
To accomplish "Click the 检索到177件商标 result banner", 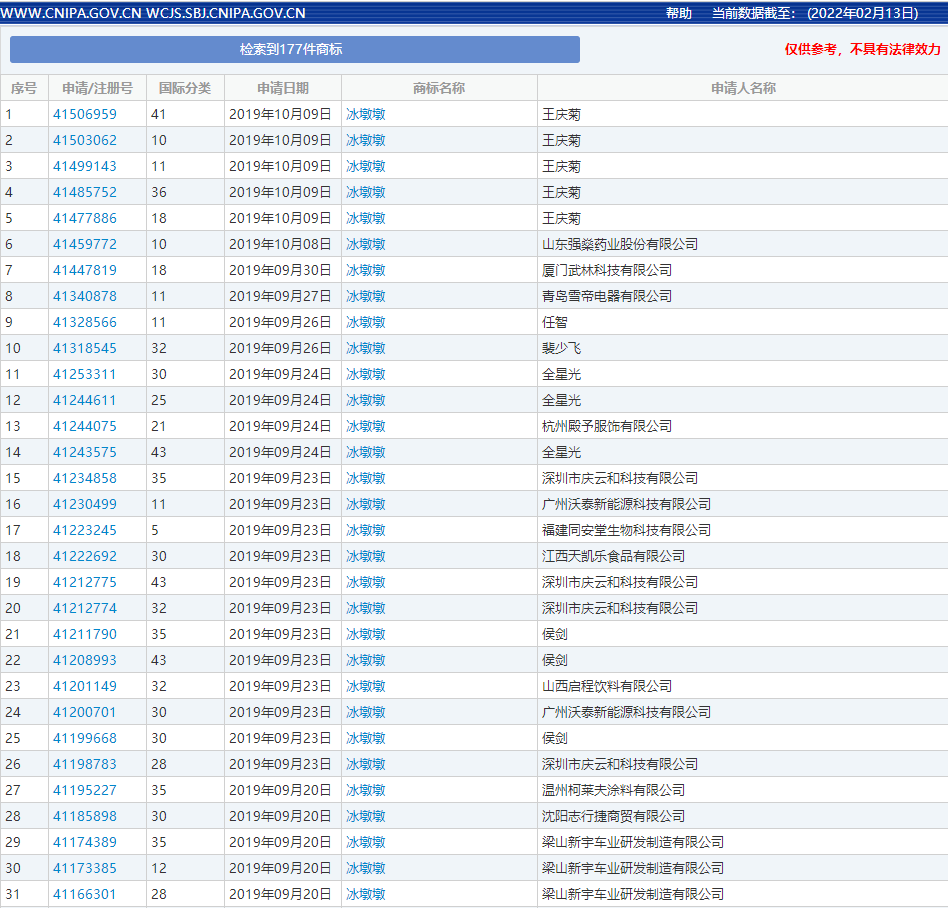I will click(x=295, y=50).
